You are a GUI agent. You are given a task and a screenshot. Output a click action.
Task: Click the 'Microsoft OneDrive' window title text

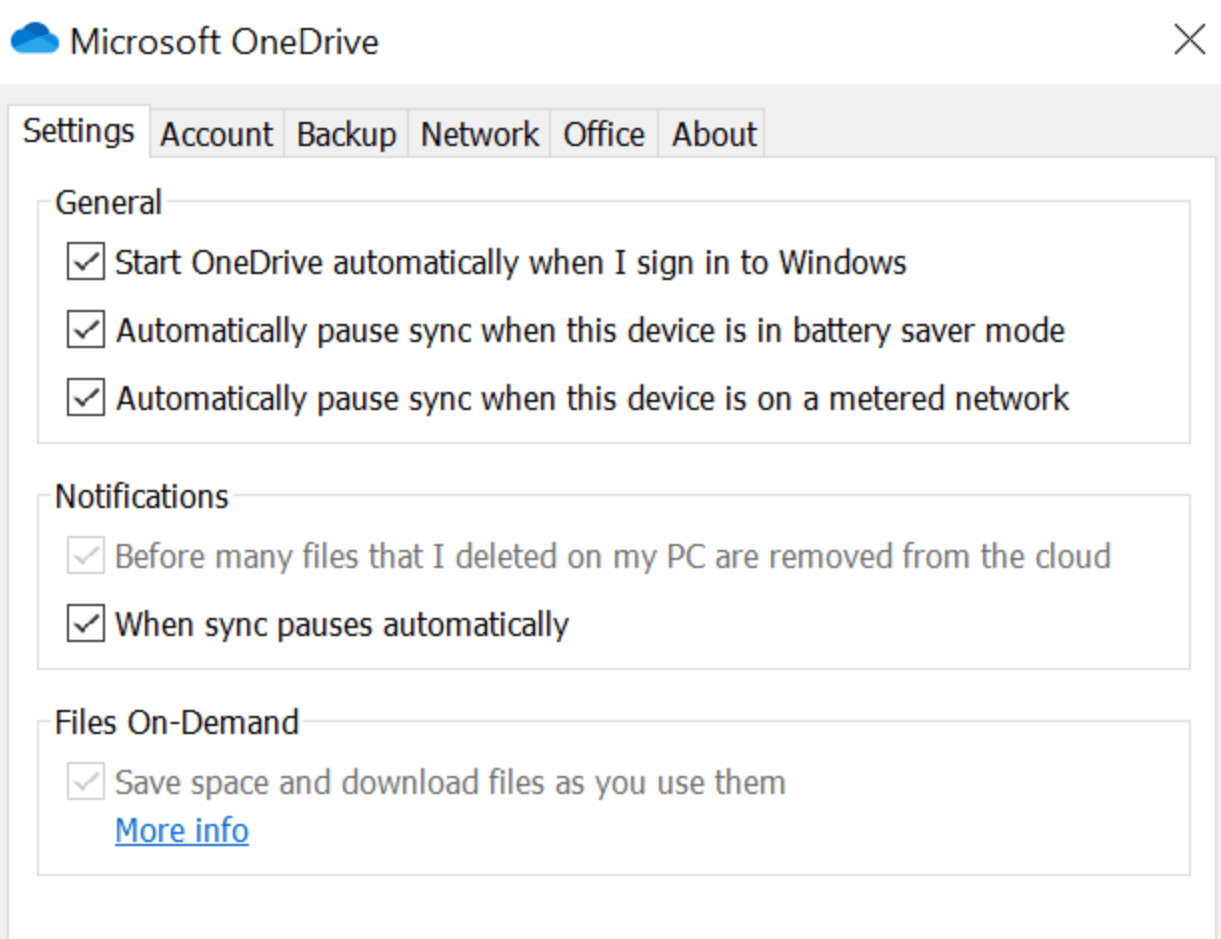click(x=224, y=42)
